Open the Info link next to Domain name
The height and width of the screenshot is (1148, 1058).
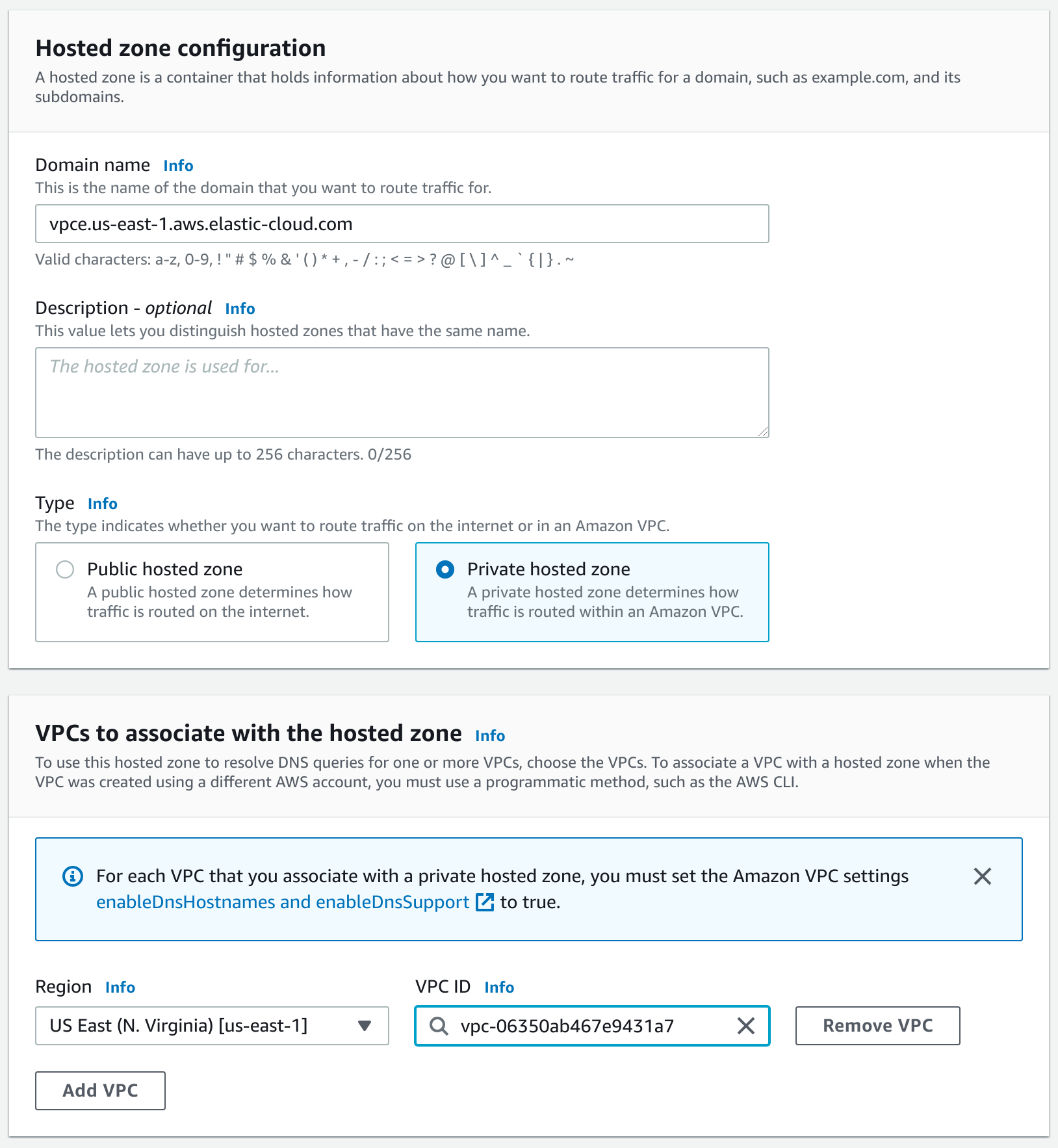tap(178, 165)
